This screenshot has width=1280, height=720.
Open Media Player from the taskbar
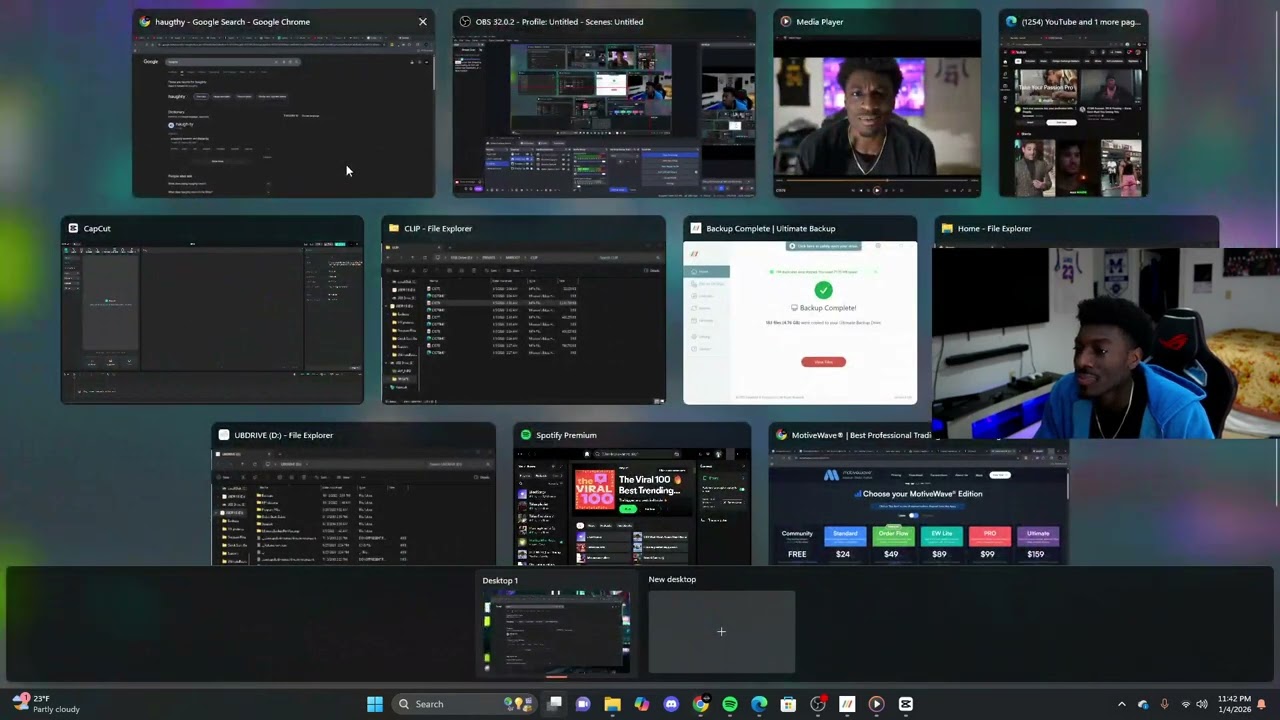point(876,704)
